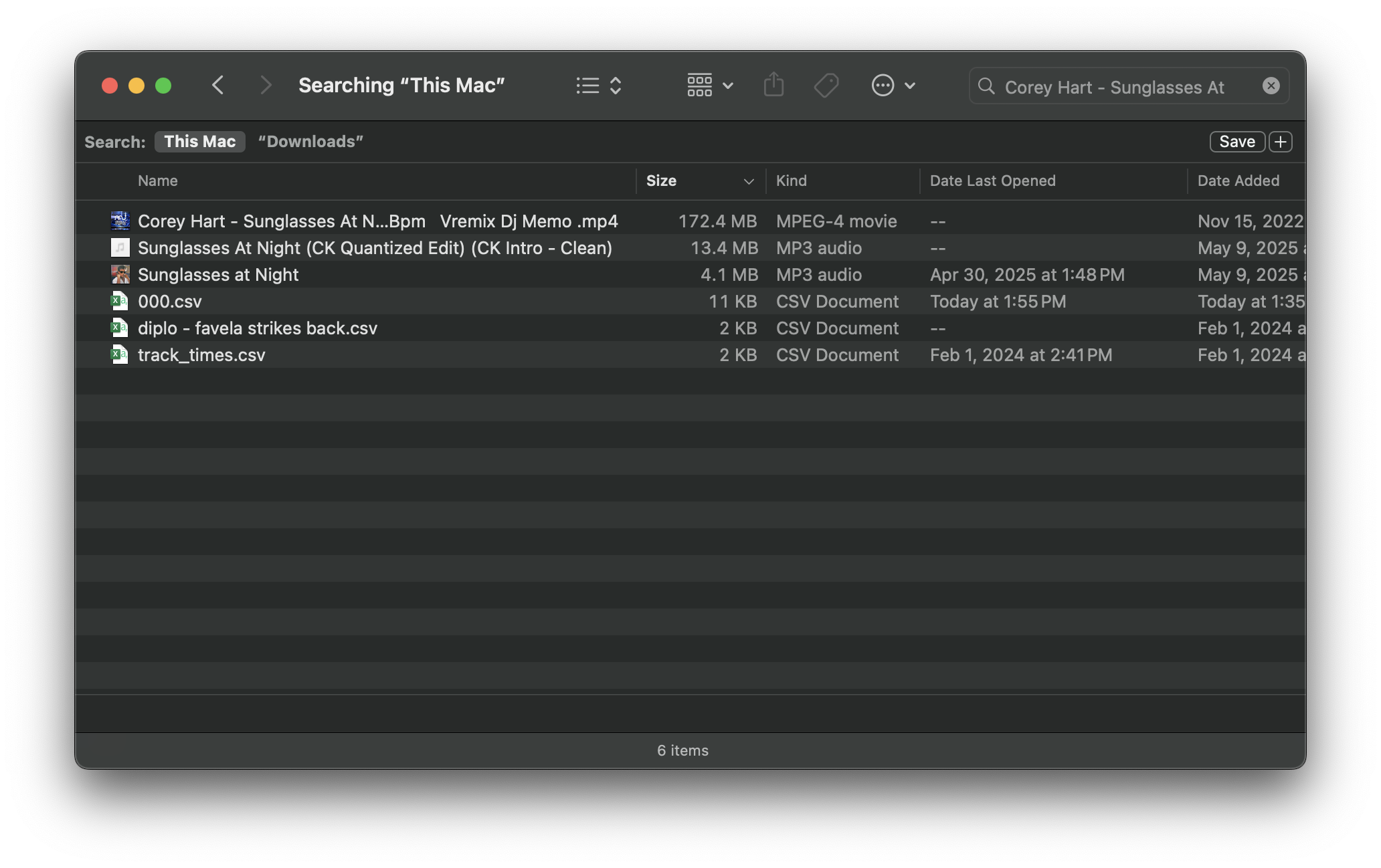
Task: Click the diplo favela strikes back csv icon
Action: [120, 328]
